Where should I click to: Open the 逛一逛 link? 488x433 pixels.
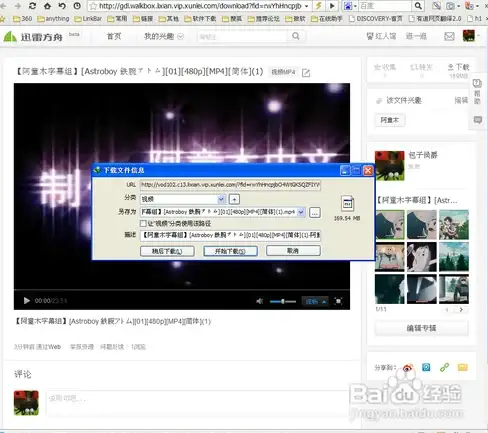[416, 36]
